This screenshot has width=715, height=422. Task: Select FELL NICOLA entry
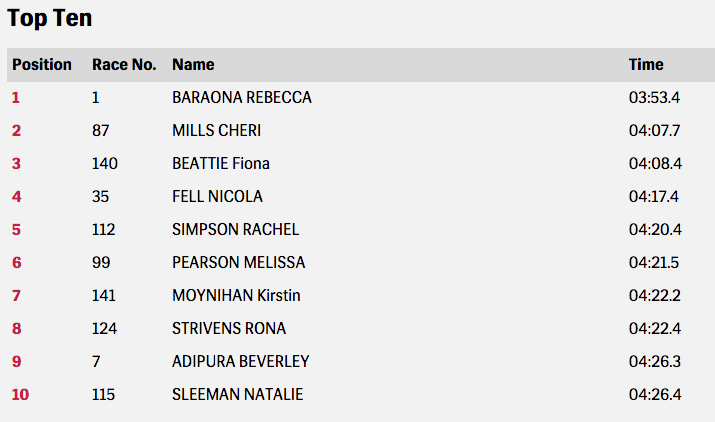217,197
